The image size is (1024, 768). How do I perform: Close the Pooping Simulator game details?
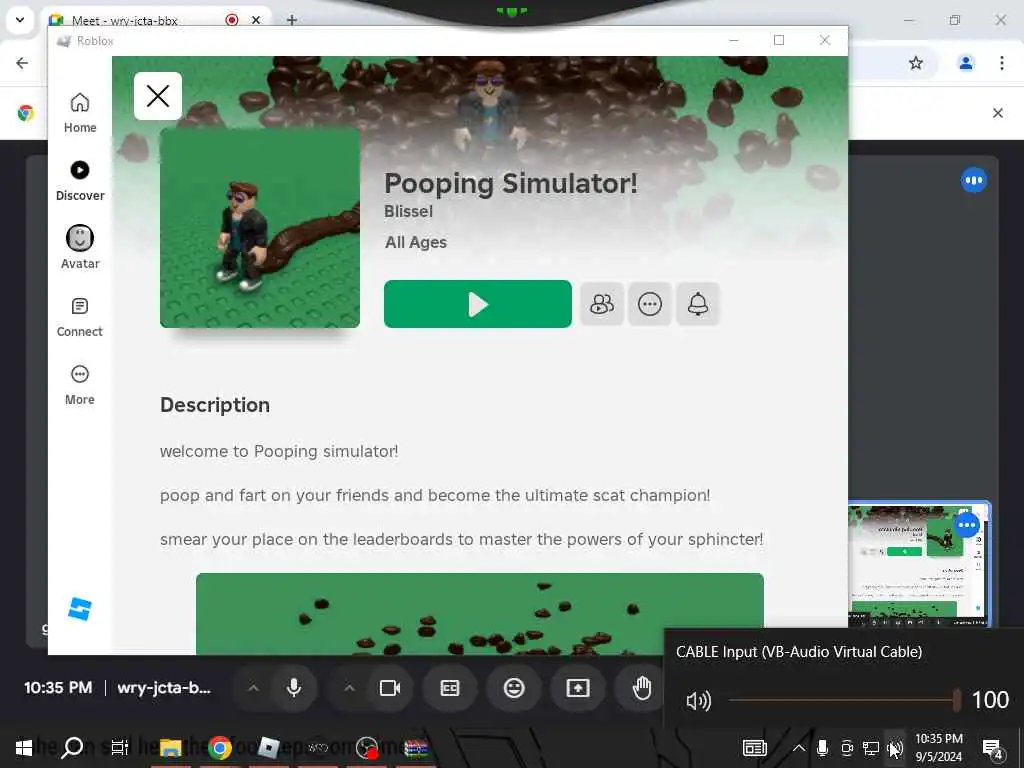click(158, 96)
